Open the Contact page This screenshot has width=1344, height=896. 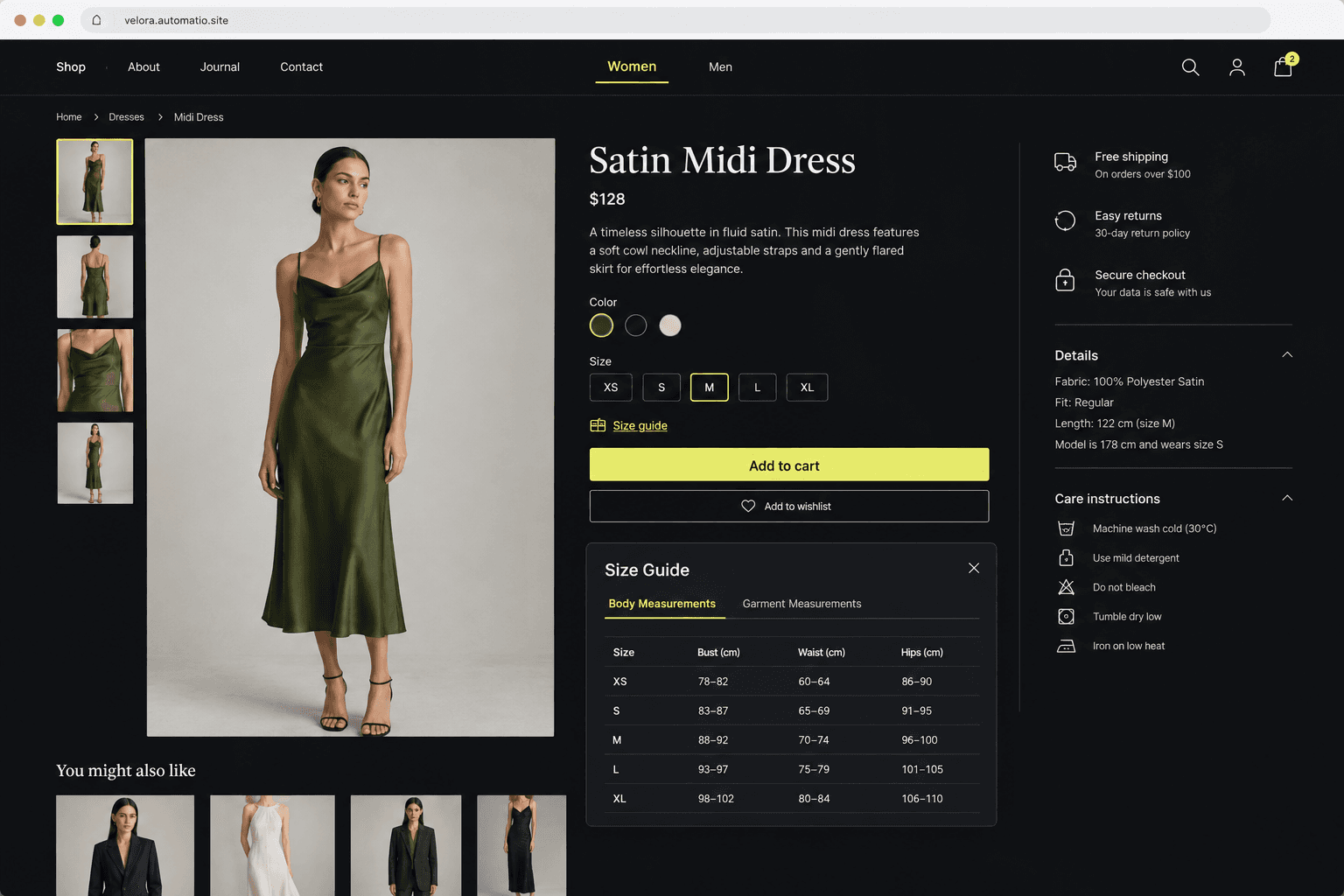(301, 67)
